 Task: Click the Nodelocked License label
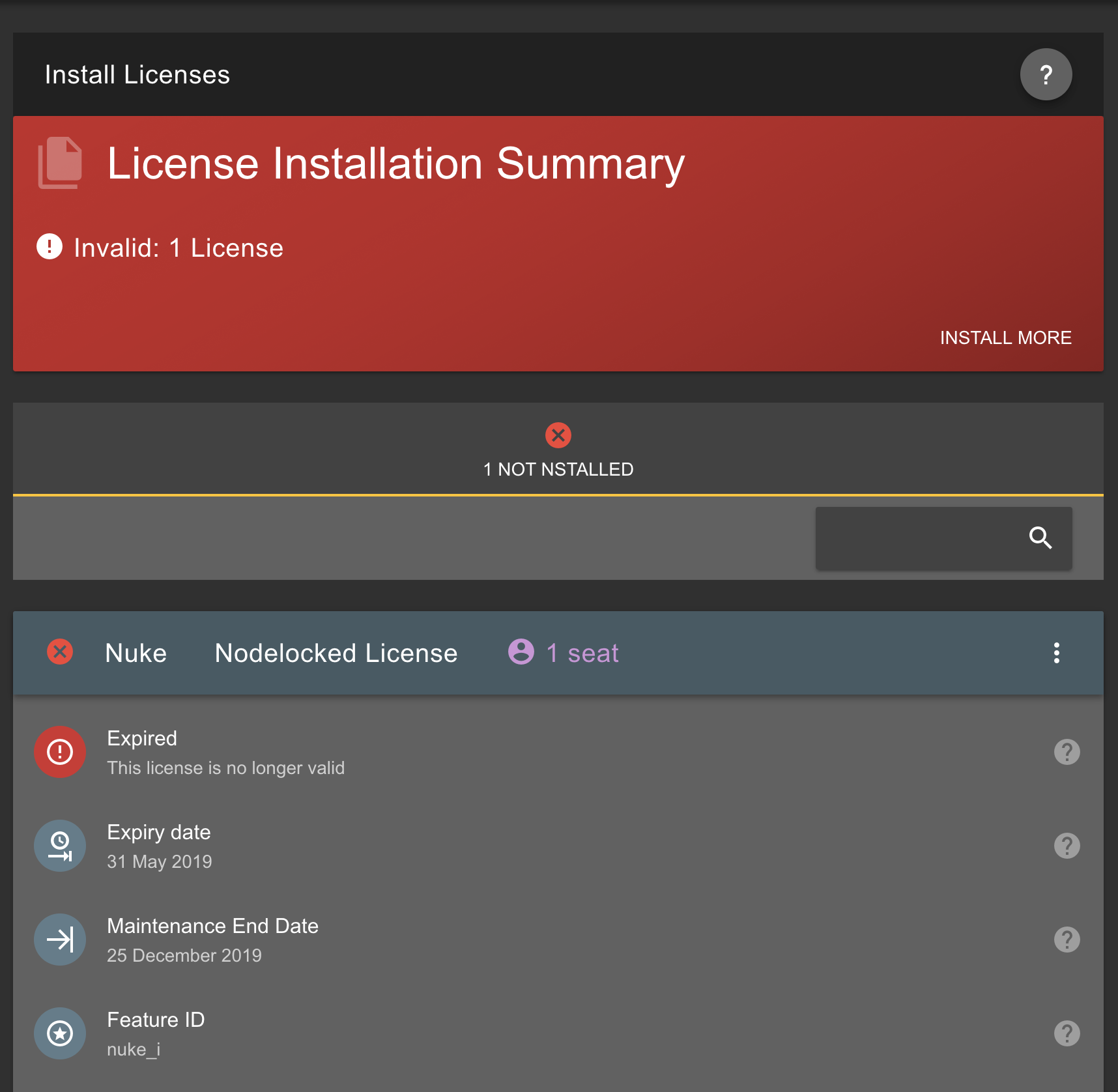point(336,653)
